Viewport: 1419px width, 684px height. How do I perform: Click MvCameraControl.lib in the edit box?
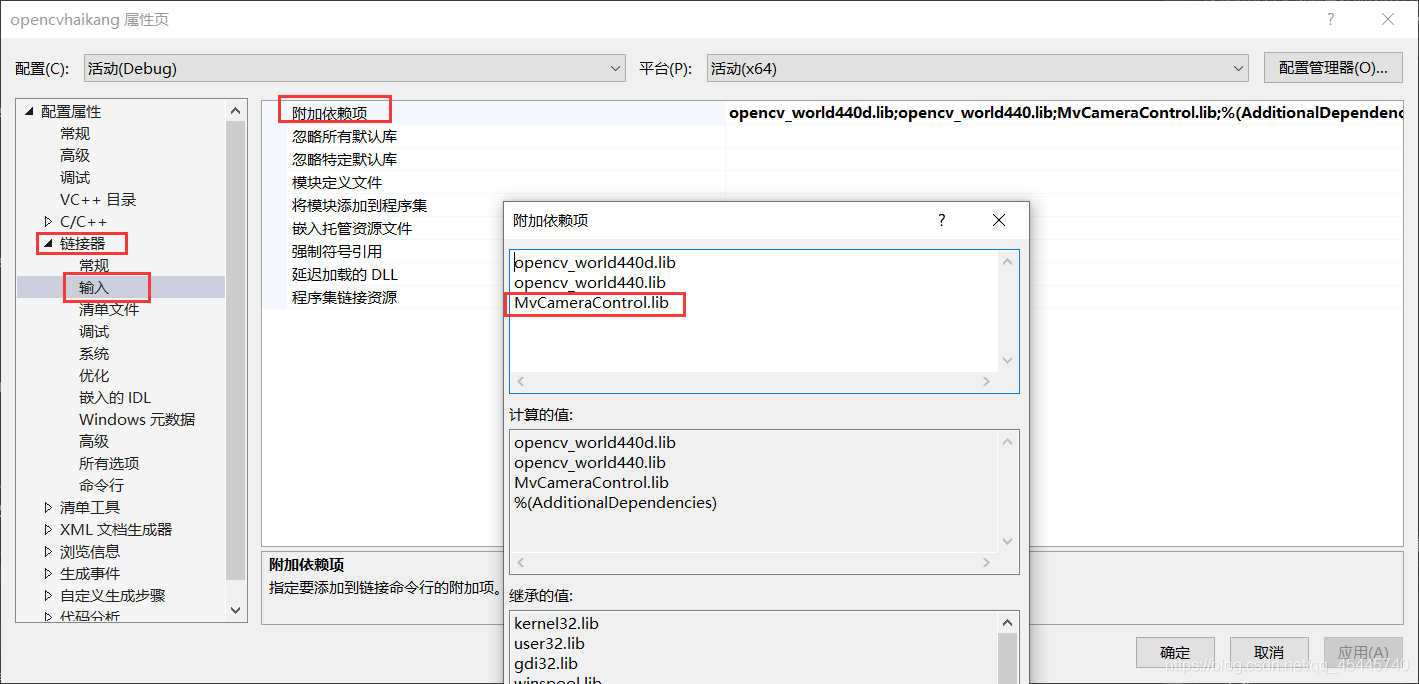[592, 302]
